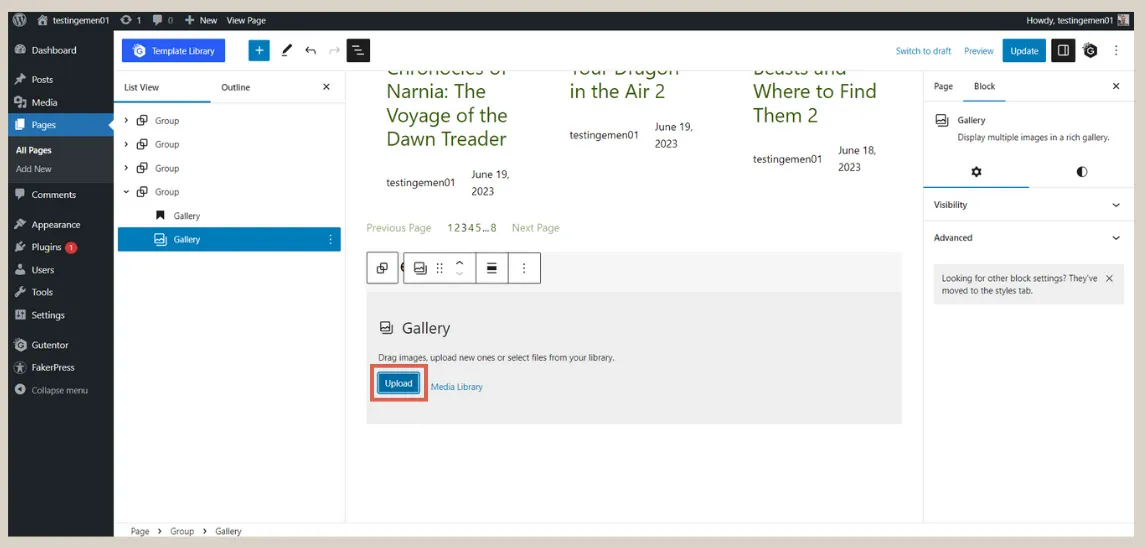The width and height of the screenshot is (1146, 547).
Task: Open Tools menu in sidebar
Action: 61,292
